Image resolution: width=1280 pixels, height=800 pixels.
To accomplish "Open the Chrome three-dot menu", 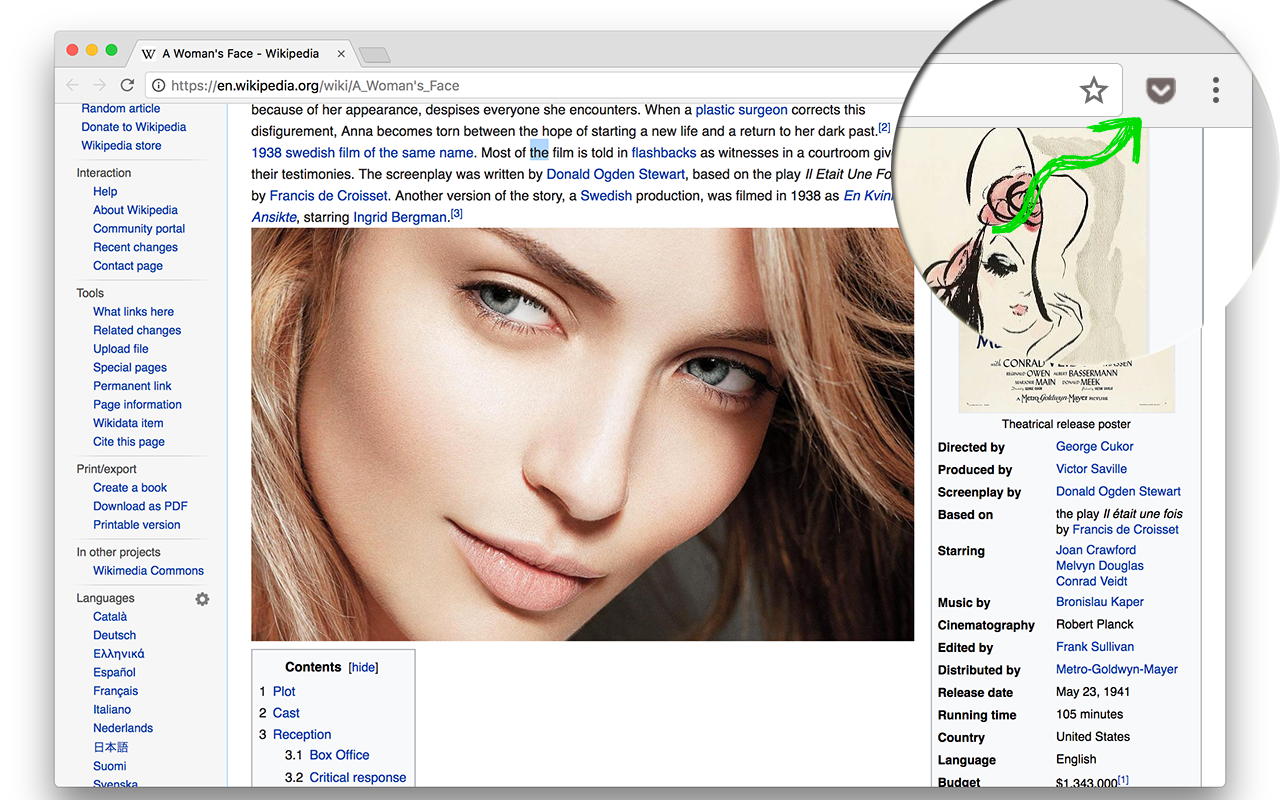I will tap(1216, 90).
